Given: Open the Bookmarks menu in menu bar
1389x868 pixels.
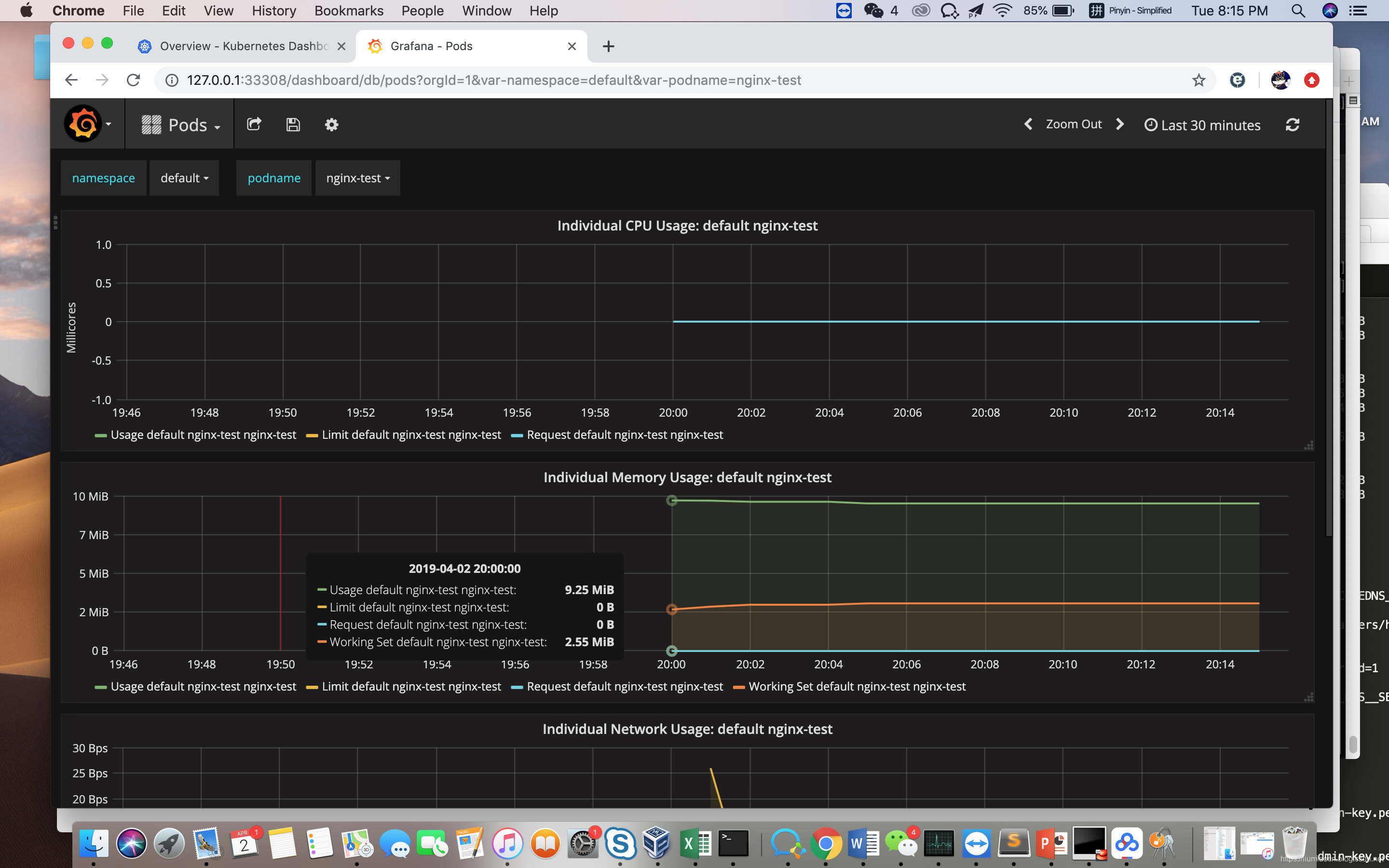Looking at the screenshot, I should click(348, 10).
